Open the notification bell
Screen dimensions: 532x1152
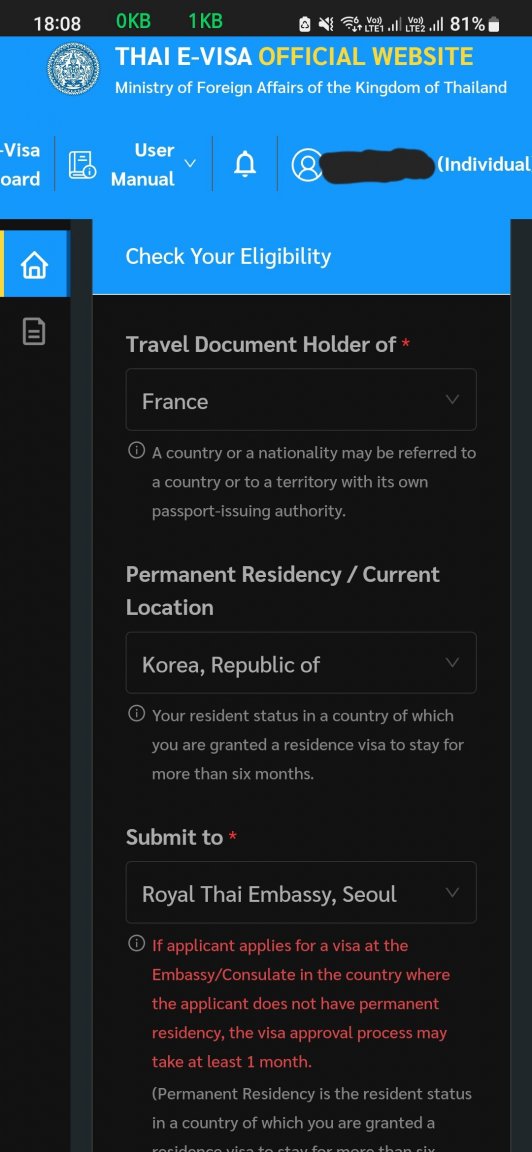coord(245,165)
